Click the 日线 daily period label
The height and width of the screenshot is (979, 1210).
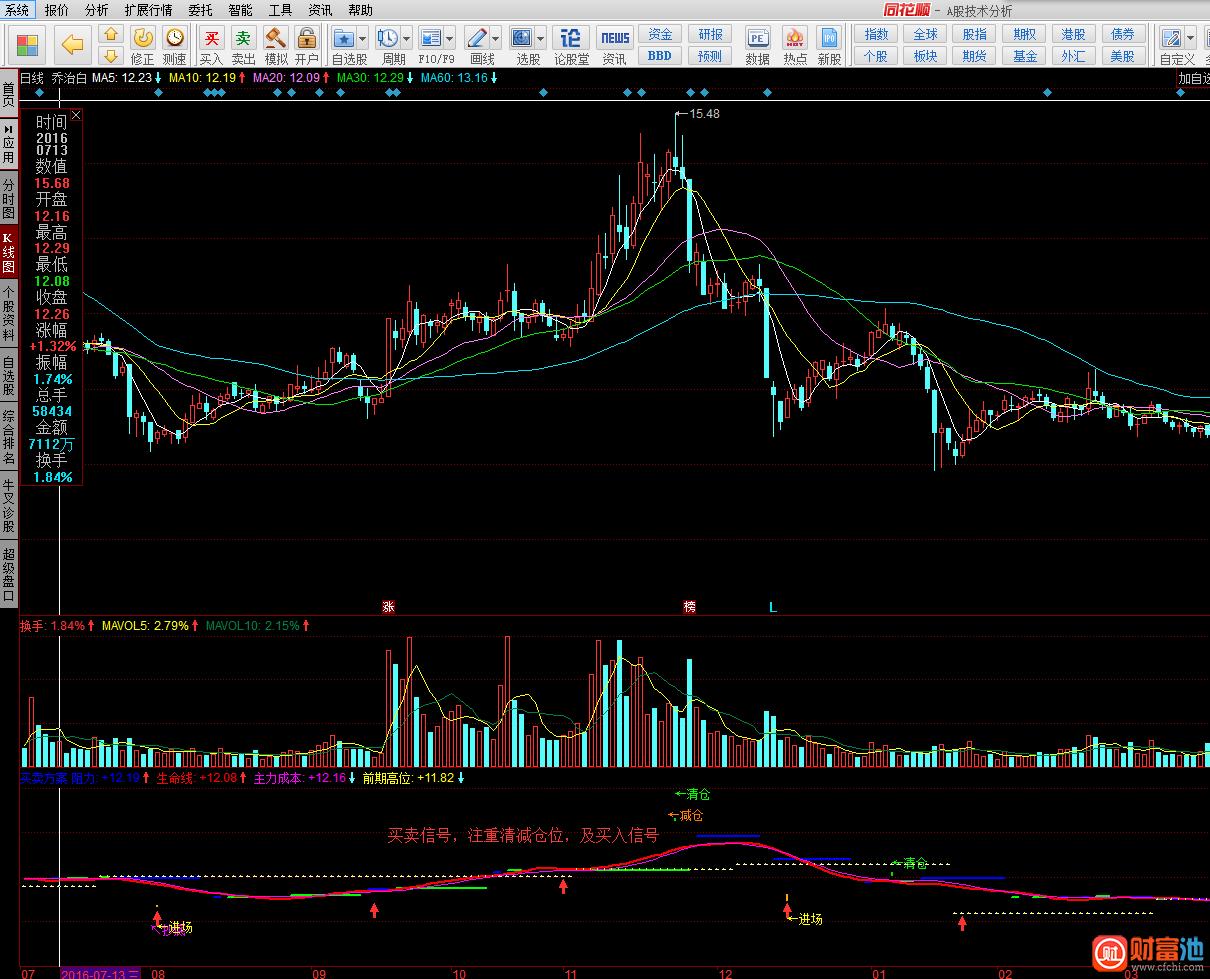click(32, 78)
